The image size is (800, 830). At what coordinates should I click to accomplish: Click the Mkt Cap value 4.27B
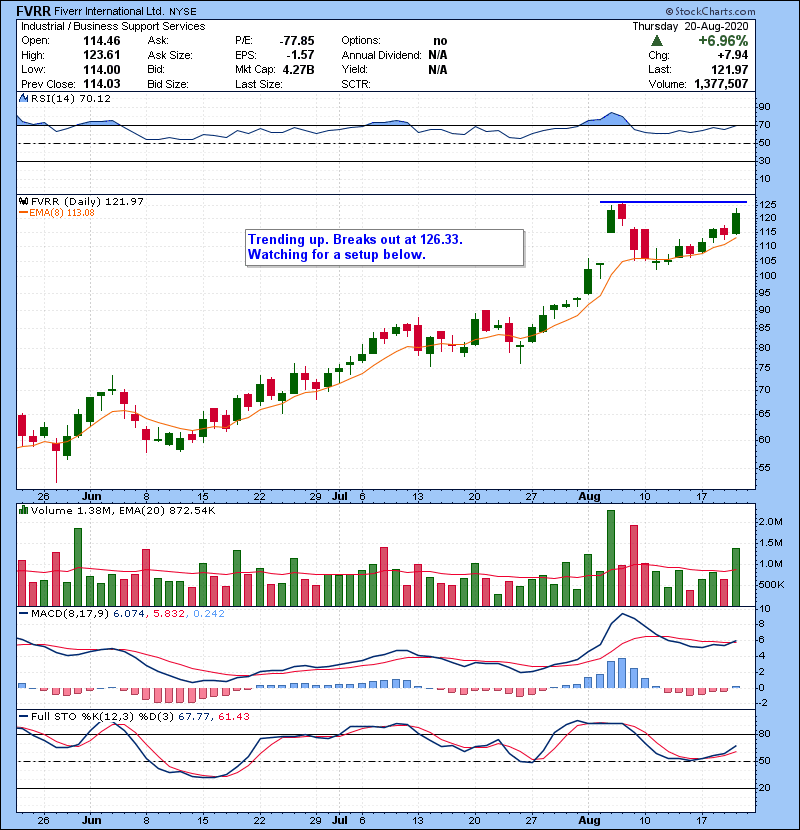[x=299, y=69]
